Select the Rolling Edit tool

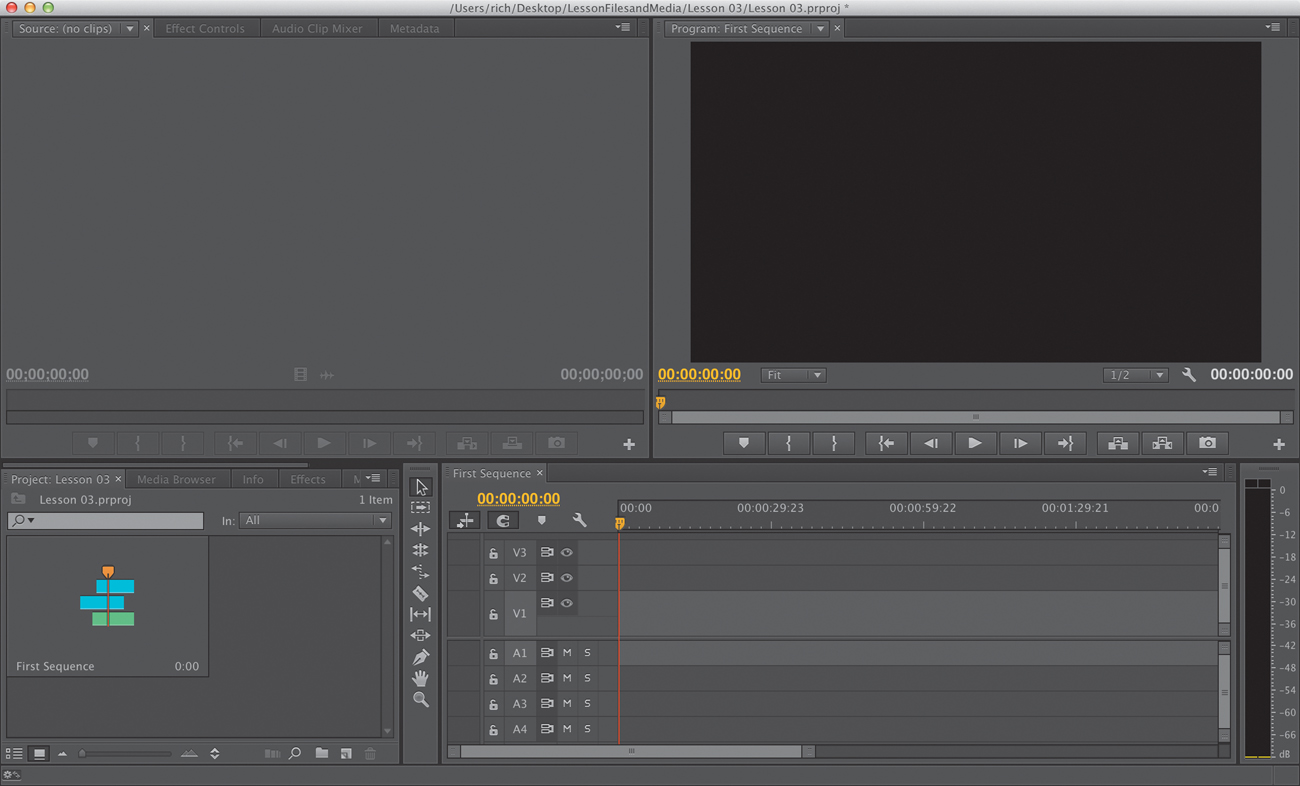(421, 550)
